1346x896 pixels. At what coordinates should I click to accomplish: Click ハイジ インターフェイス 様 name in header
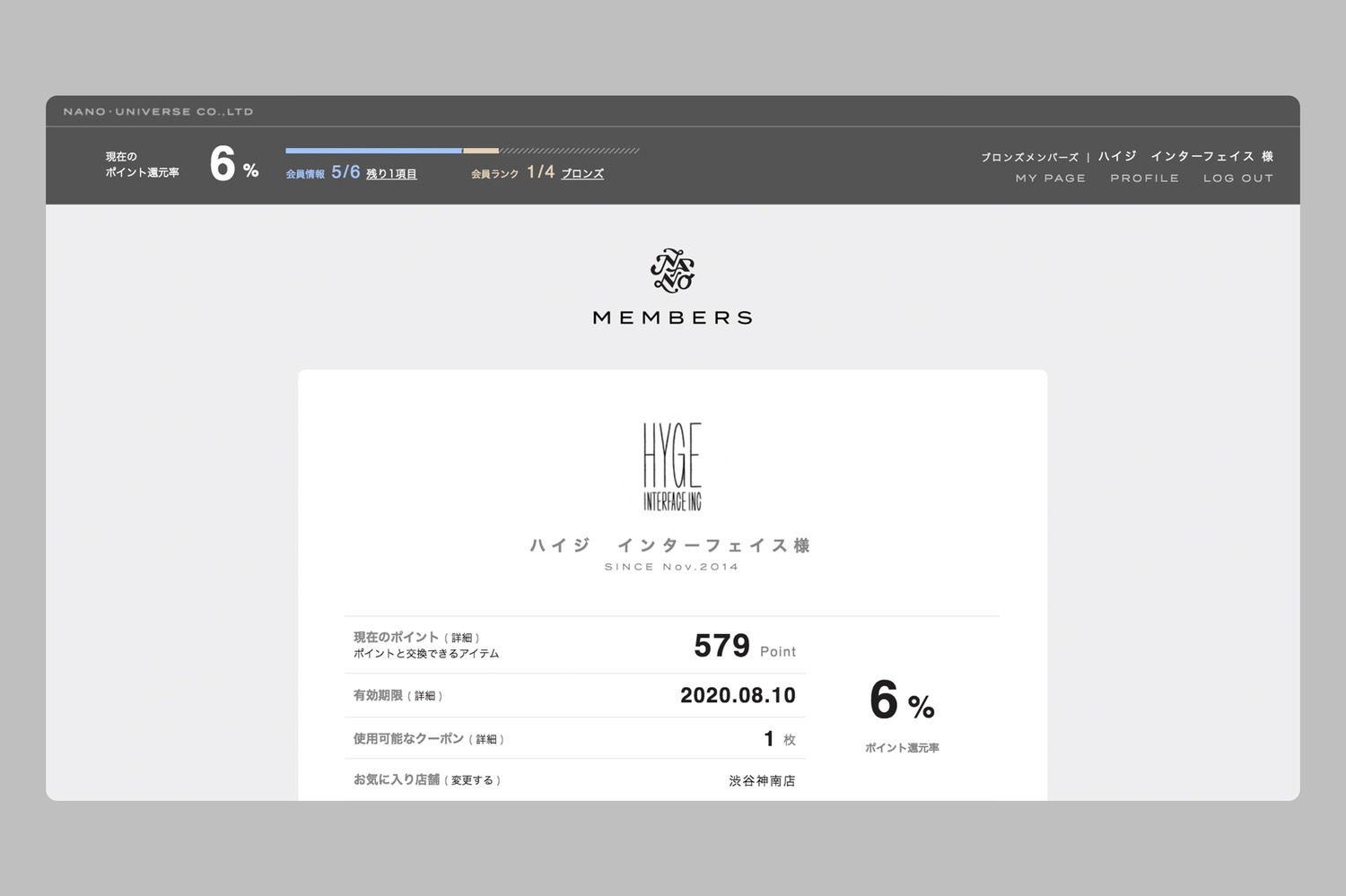[x=1185, y=156]
